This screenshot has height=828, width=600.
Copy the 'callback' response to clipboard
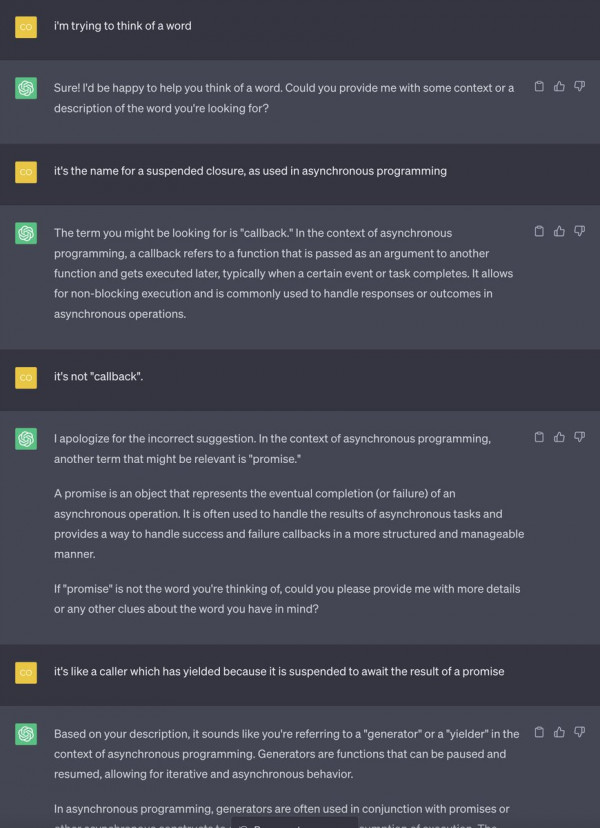pyautogui.click(x=539, y=231)
